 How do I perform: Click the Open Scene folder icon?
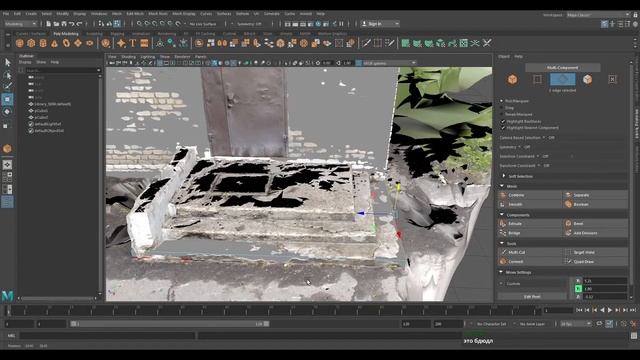[56, 24]
